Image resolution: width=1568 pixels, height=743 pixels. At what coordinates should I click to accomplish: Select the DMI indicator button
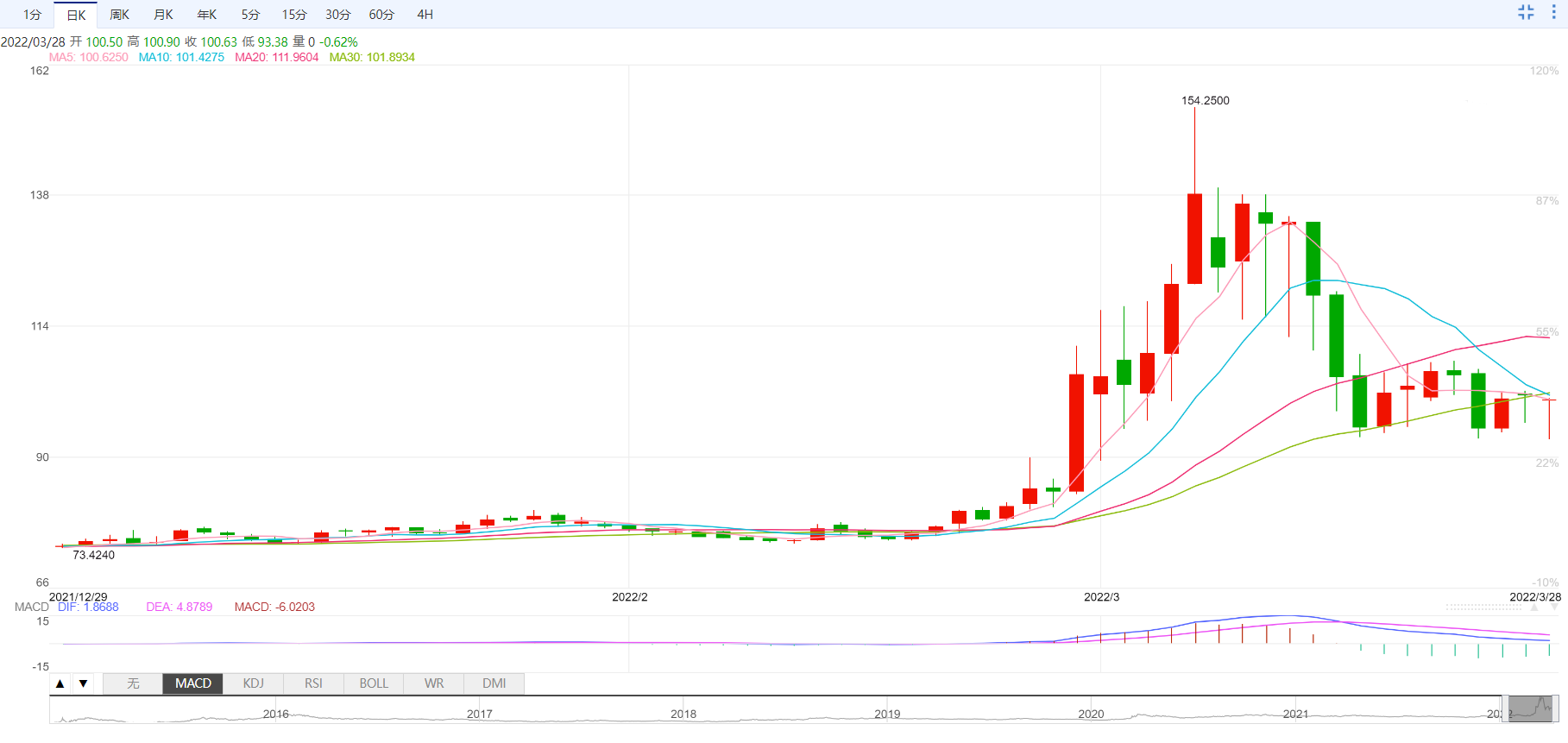click(494, 683)
